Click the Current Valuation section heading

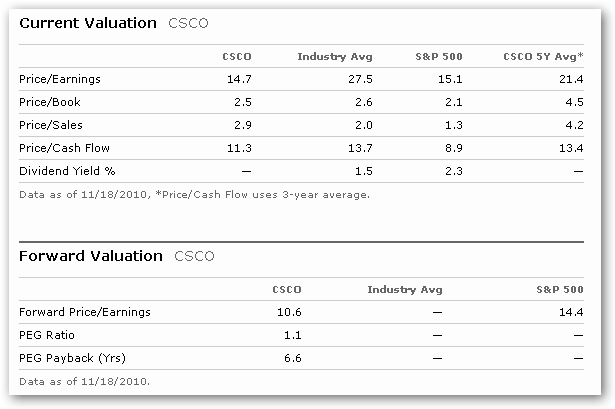point(88,23)
